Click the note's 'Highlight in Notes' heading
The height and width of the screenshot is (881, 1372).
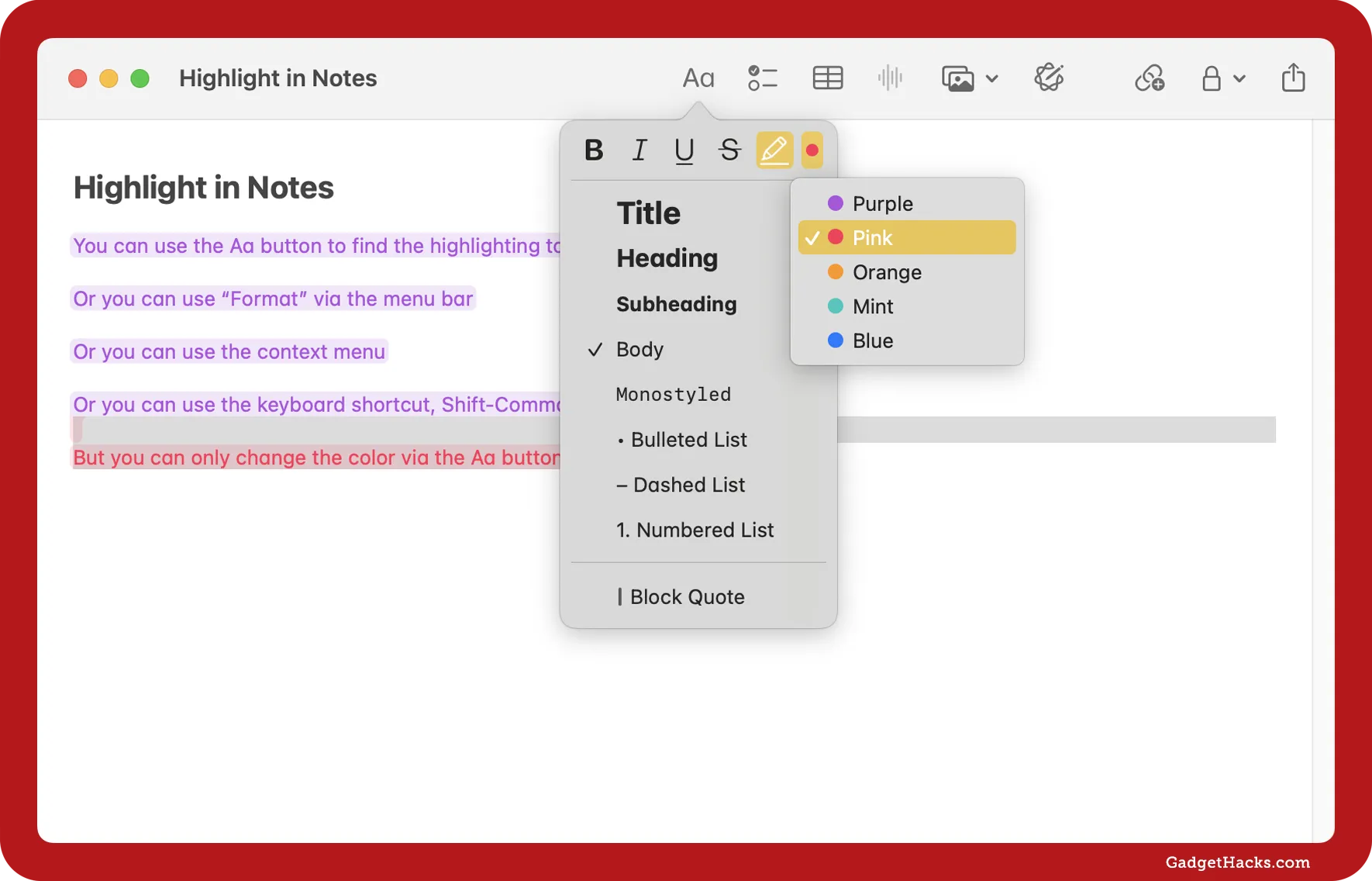204,188
